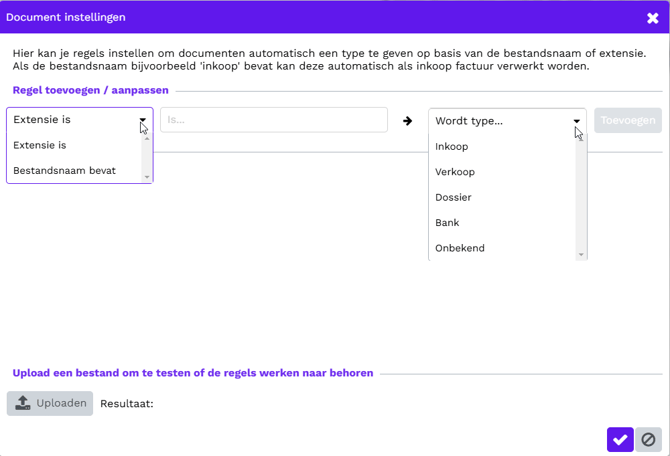Click the upload icon in Uploaden button
Screen dimensions: 670x456
[x=24, y=403]
